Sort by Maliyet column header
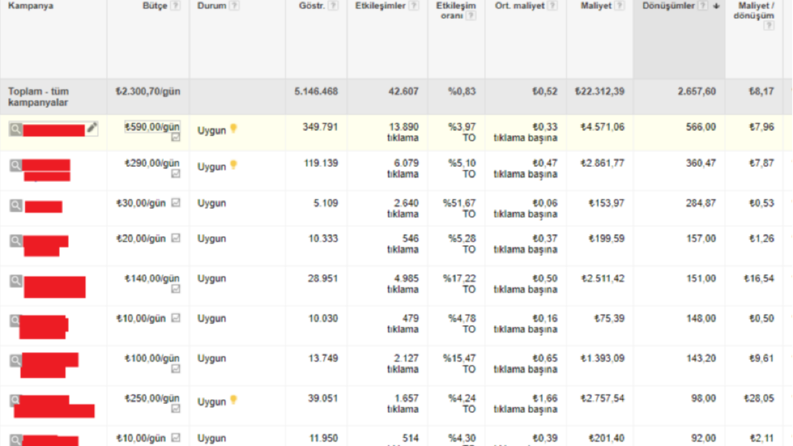The image size is (793, 446). [596, 6]
